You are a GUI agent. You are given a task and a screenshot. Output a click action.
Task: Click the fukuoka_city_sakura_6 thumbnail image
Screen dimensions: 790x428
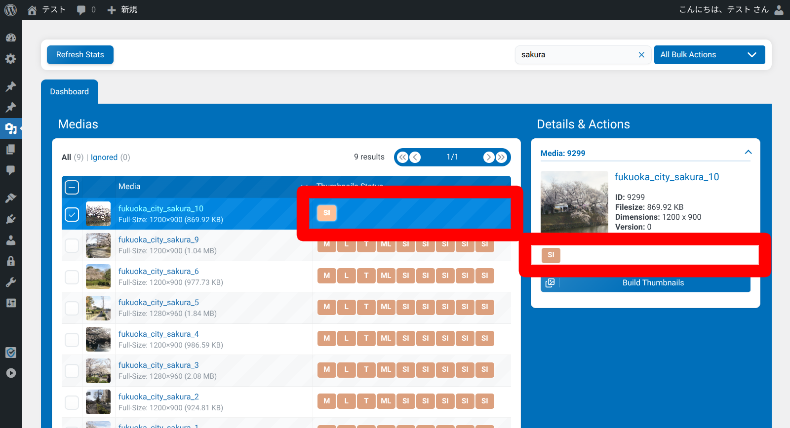pyautogui.click(x=98, y=276)
